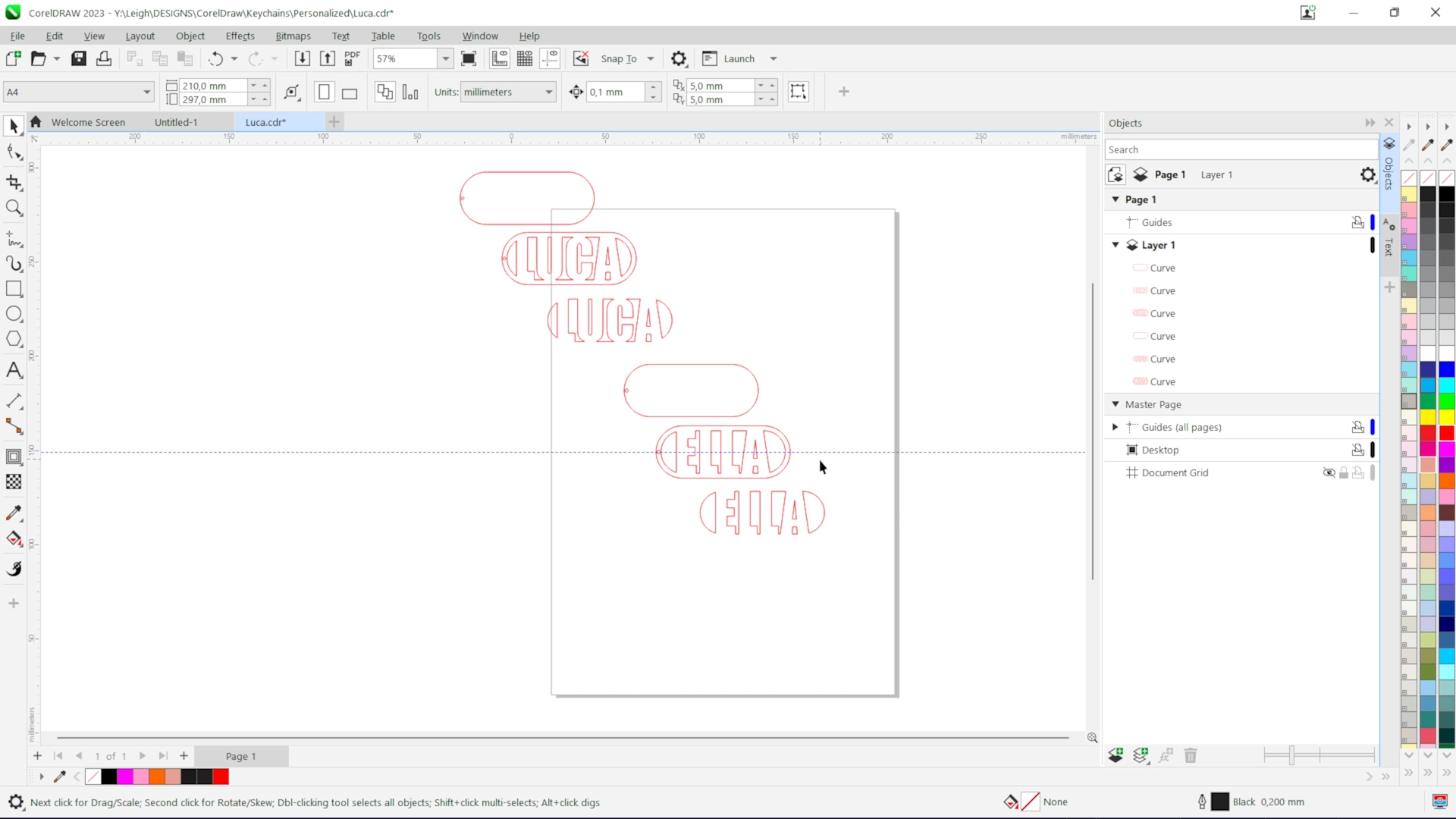Select the Artistic Media tool
This screenshot has width=1456, height=819.
point(14,263)
